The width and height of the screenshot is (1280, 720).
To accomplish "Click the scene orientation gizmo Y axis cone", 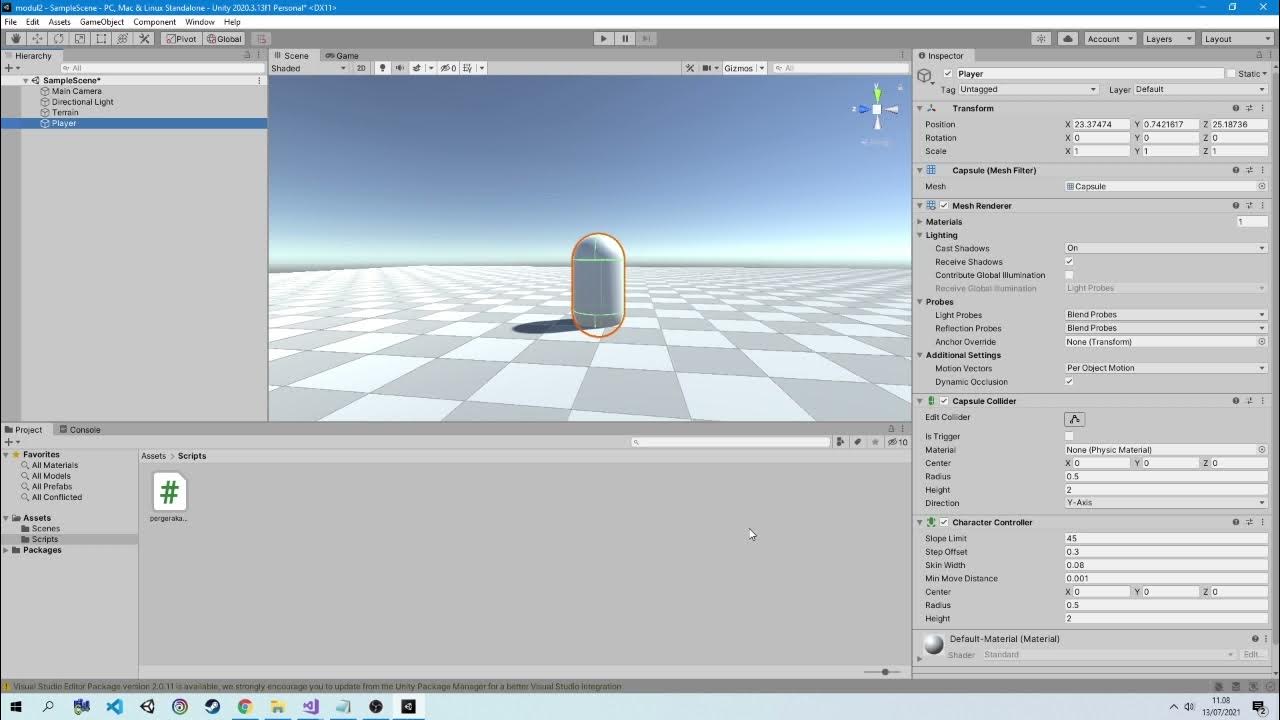I will pos(877,92).
